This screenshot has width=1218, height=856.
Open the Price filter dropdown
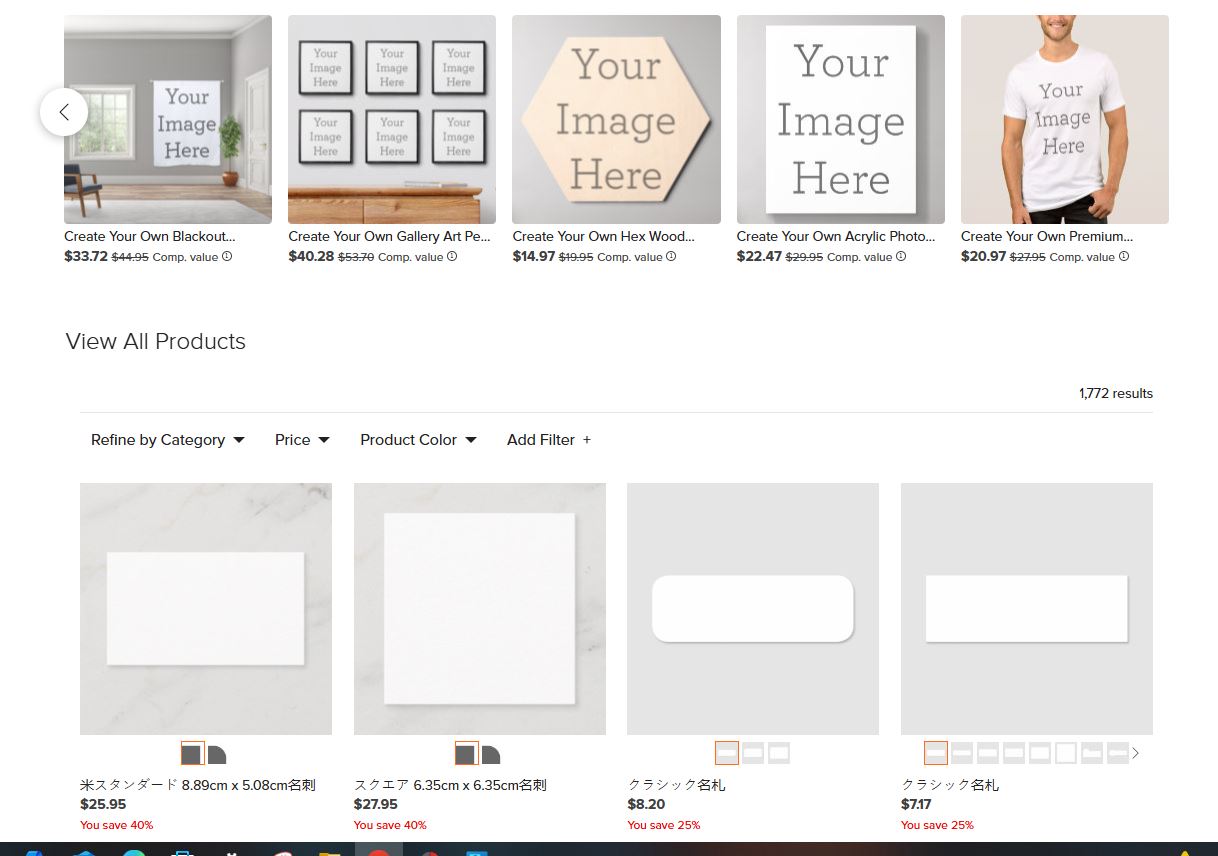tap(303, 440)
